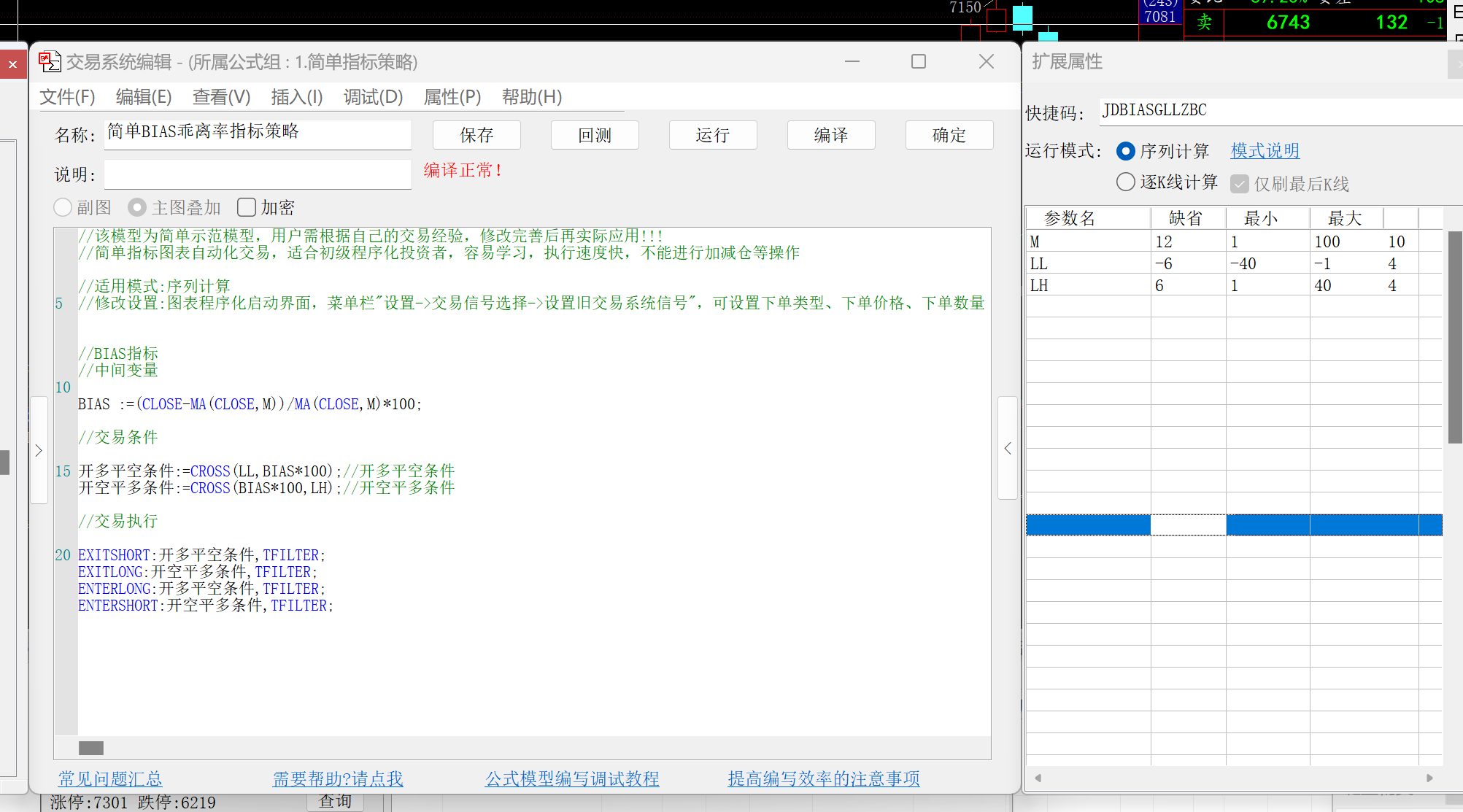Click parameter table scroll left arrow
Viewport: 1463px width, 812px height.
point(1038,778)
